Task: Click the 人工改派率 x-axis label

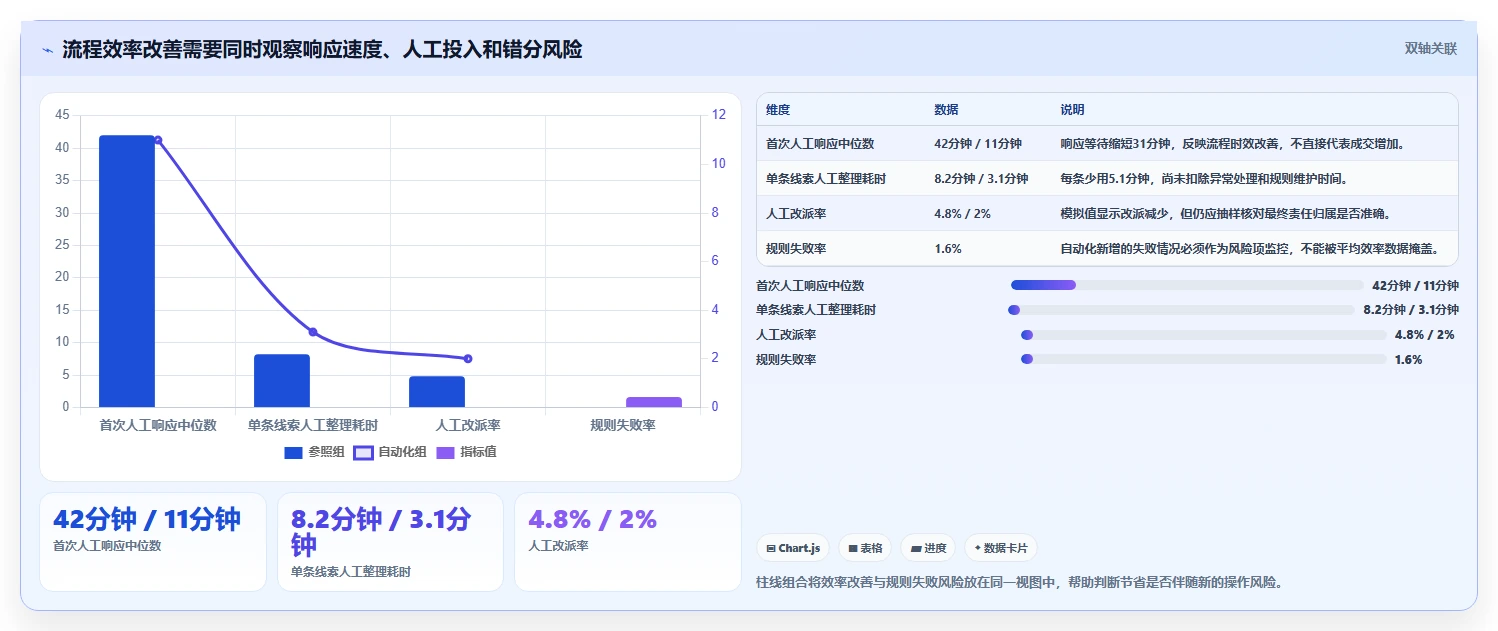Action: coord(468,425)
